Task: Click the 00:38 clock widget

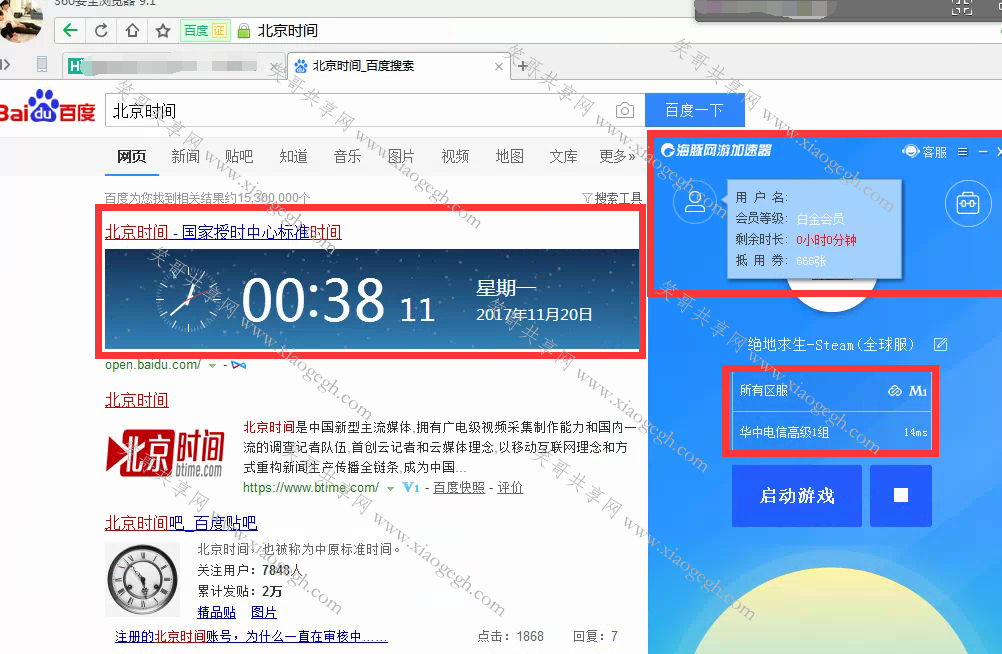Action: click(372, 299)
